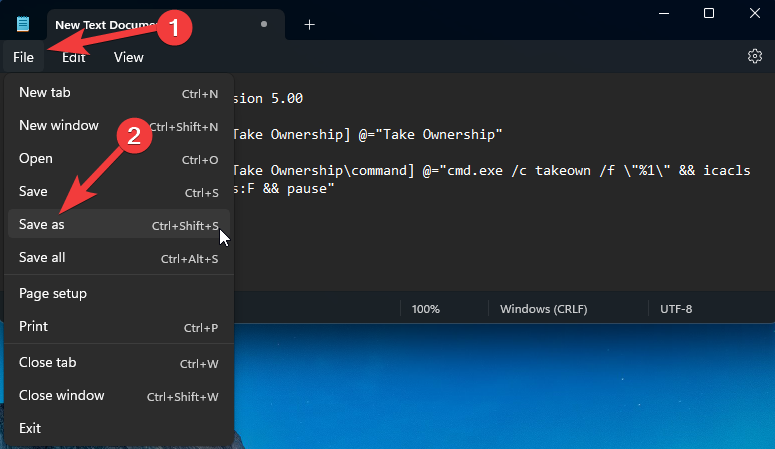
Task: Close Notepad with the X button
Action: coord(754,13)
